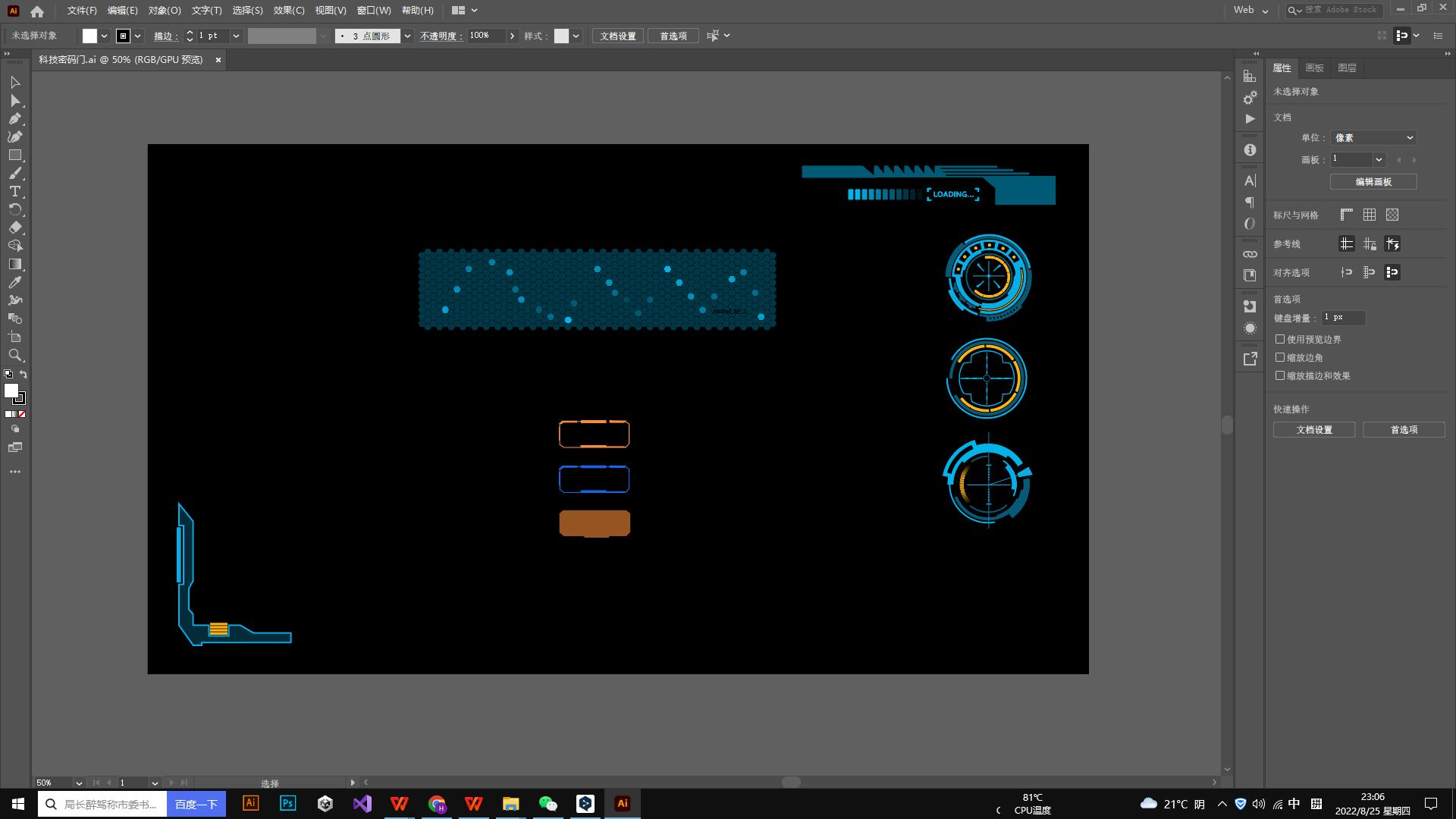Select the Artboard tool
Viewport: 1456px width, 819px height.
[x=15, y=337]
